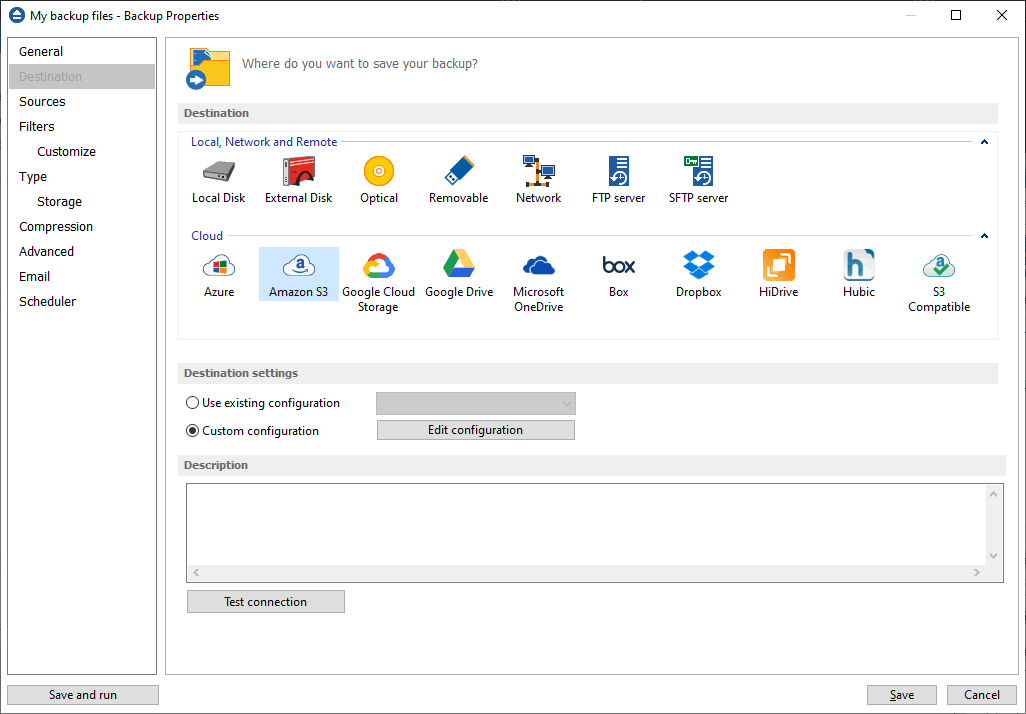
Task: Pick Google Cloud Storage destination
Action: pyautogui.click(x=378, y=281)
